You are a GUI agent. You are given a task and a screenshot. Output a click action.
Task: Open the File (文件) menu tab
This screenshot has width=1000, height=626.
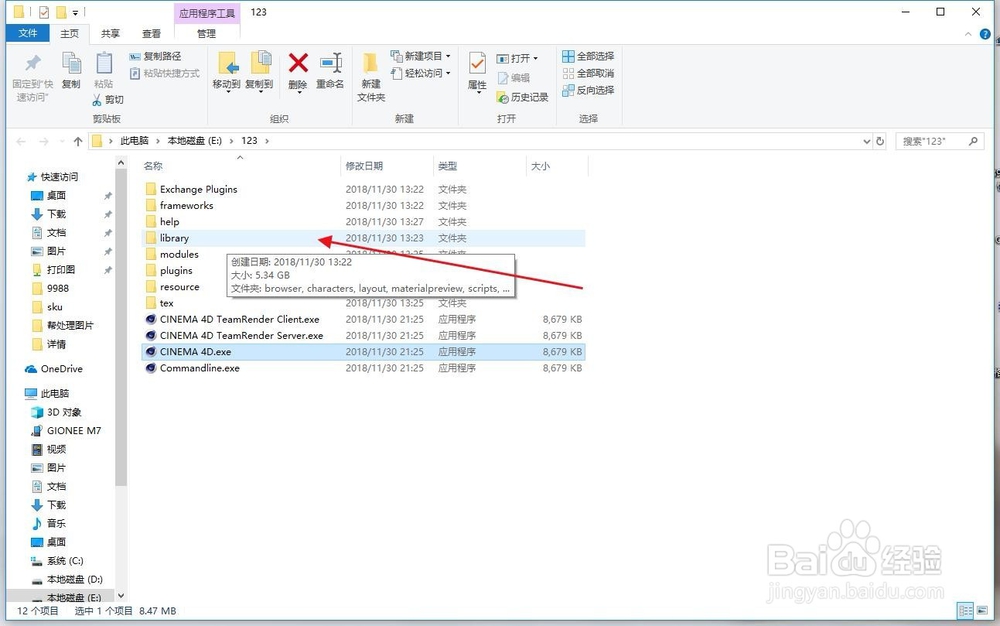[27, 33]
